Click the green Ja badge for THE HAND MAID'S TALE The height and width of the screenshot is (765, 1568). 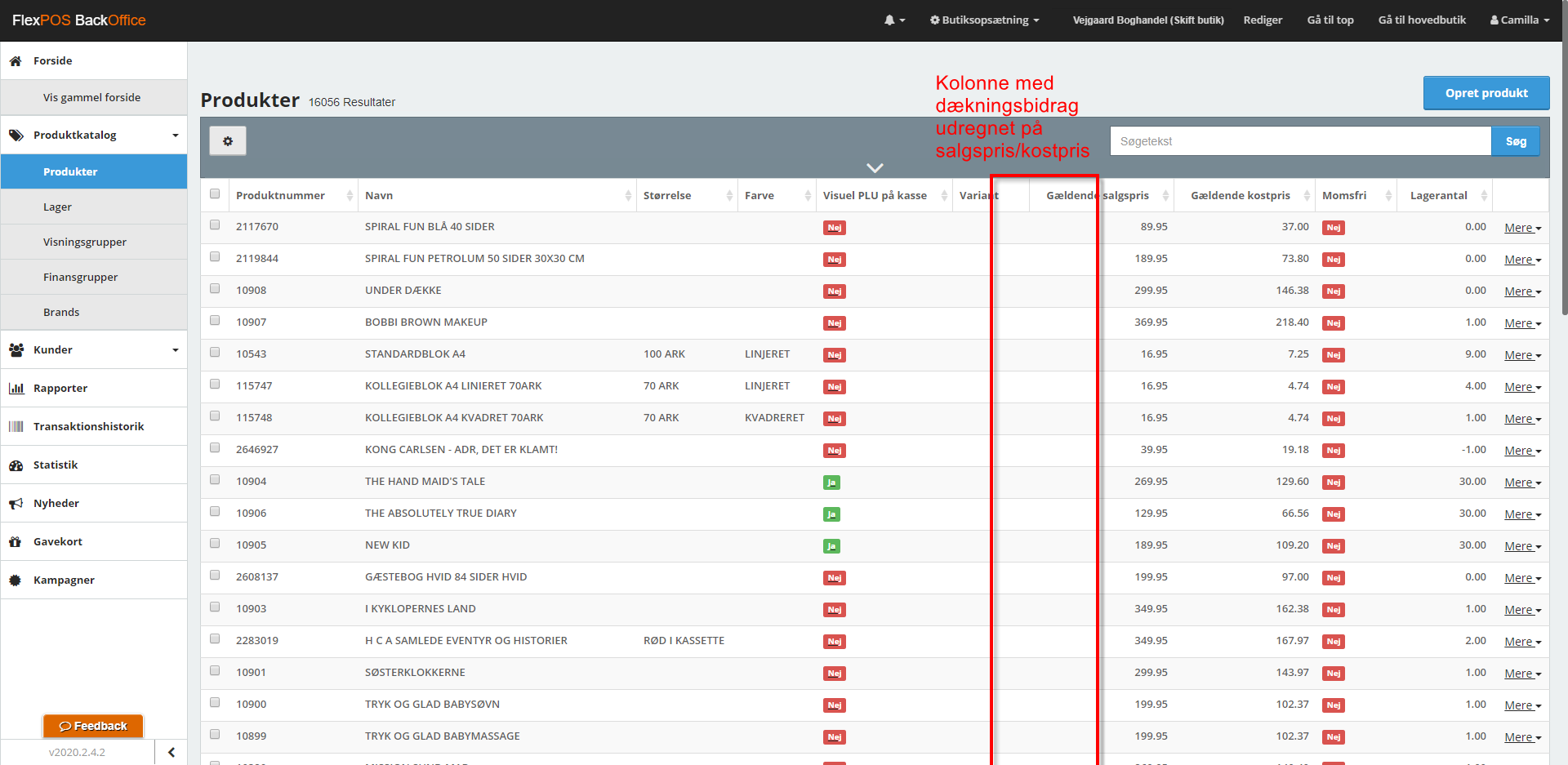[831, 483]
